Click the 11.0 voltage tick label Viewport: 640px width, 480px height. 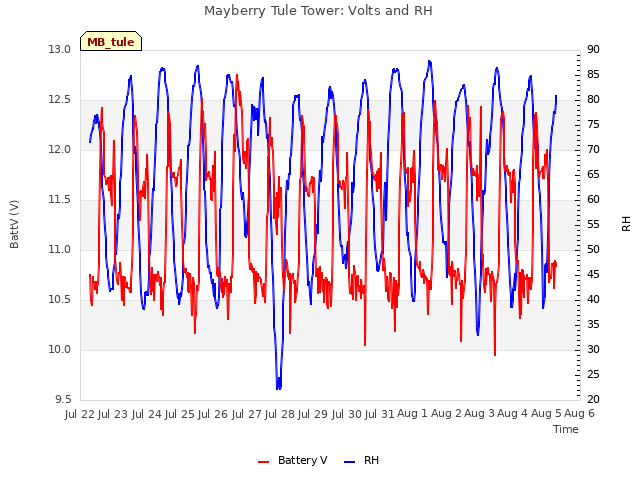click(60, 249)
